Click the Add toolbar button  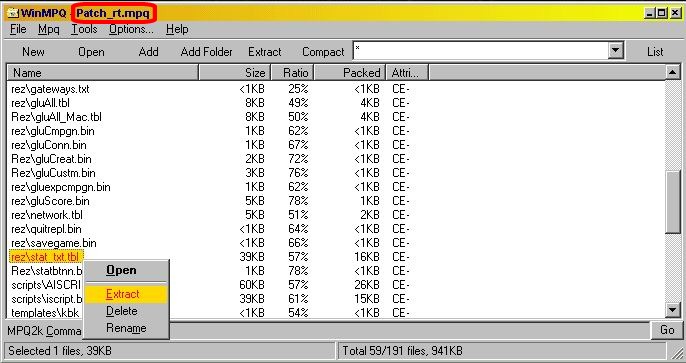point(148,52)
